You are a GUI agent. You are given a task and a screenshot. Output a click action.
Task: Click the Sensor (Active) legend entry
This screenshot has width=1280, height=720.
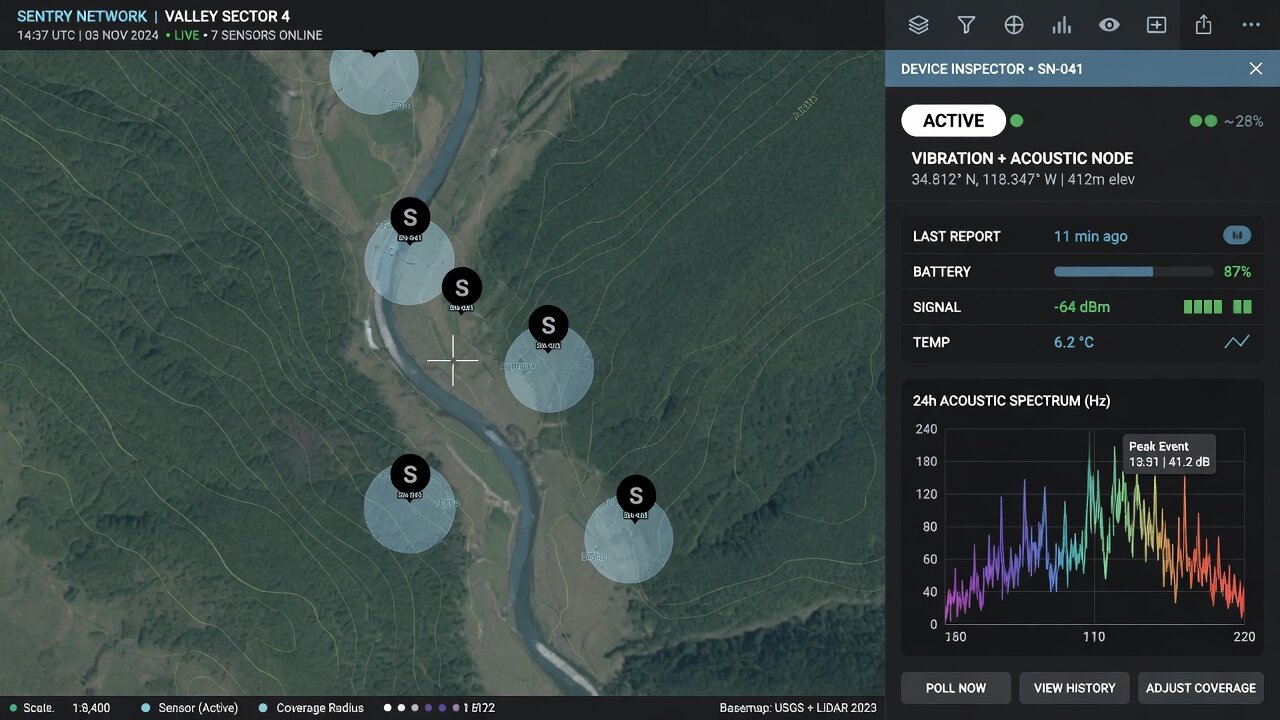190,708
